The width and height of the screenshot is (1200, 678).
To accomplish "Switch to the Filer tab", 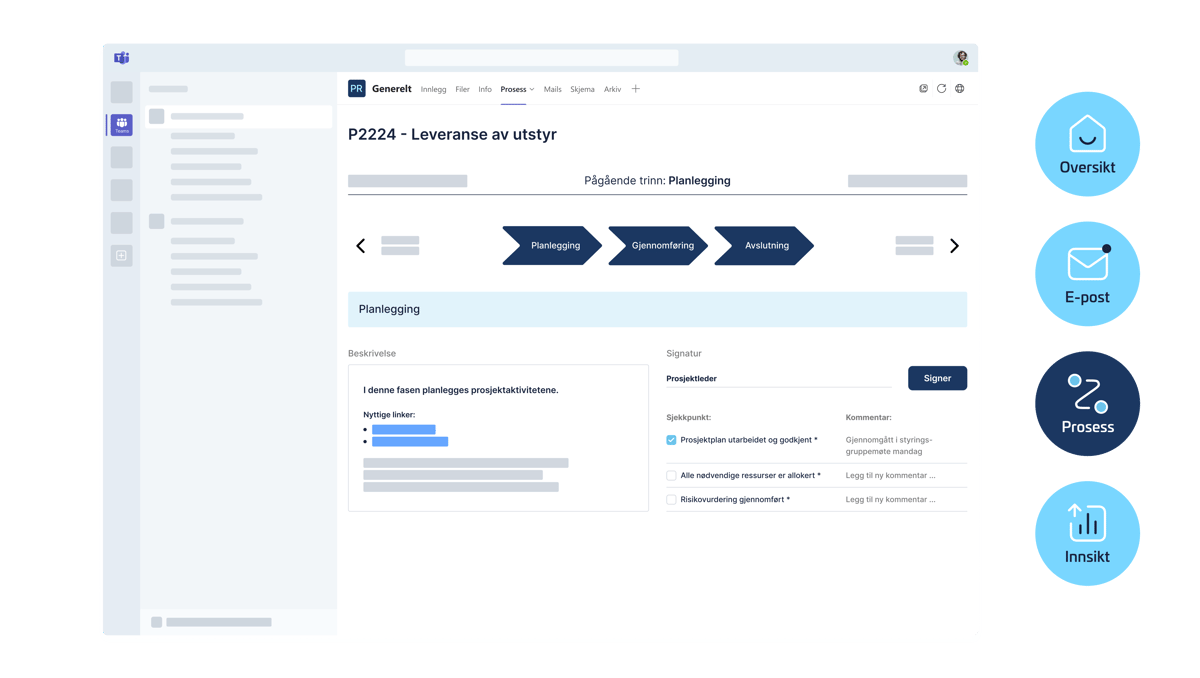I will [462, 89].
